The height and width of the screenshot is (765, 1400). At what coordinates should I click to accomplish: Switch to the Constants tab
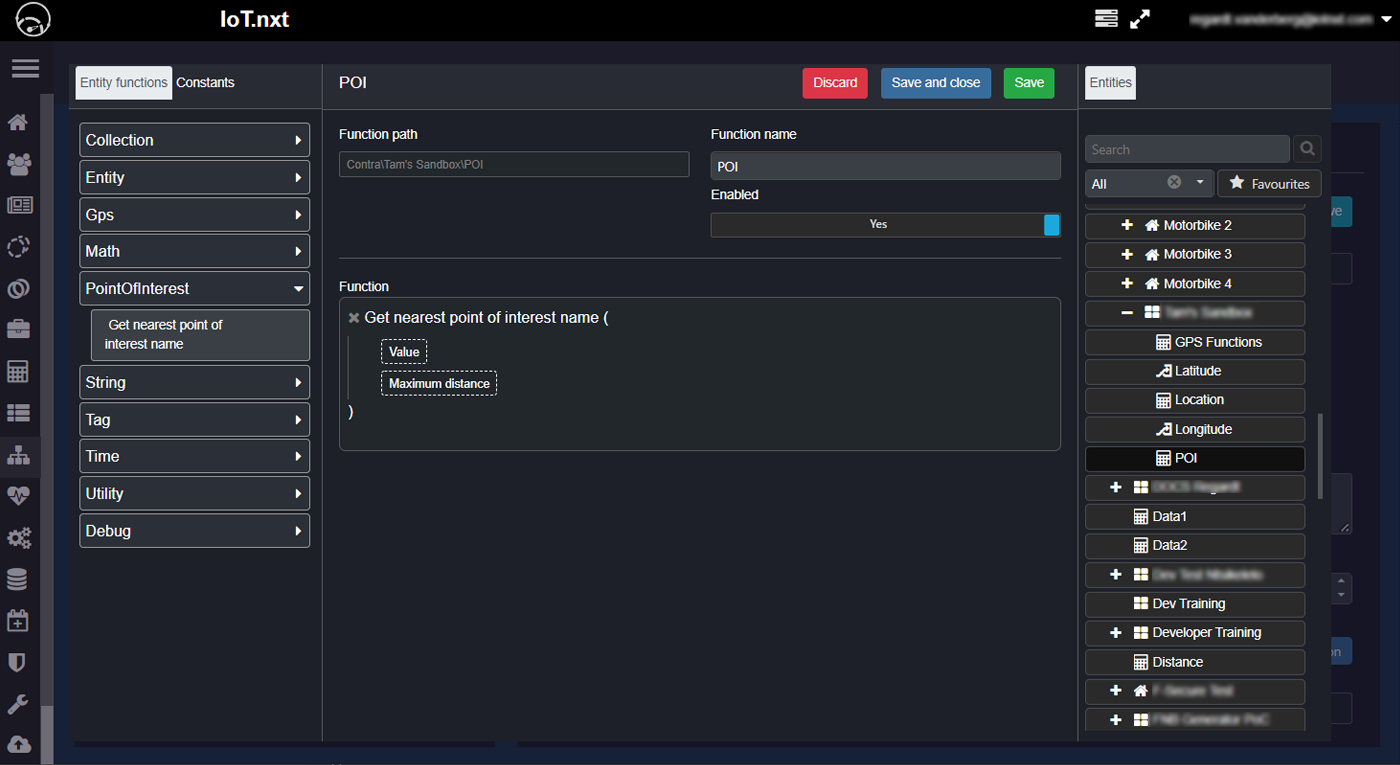click(x=205, y=83)
